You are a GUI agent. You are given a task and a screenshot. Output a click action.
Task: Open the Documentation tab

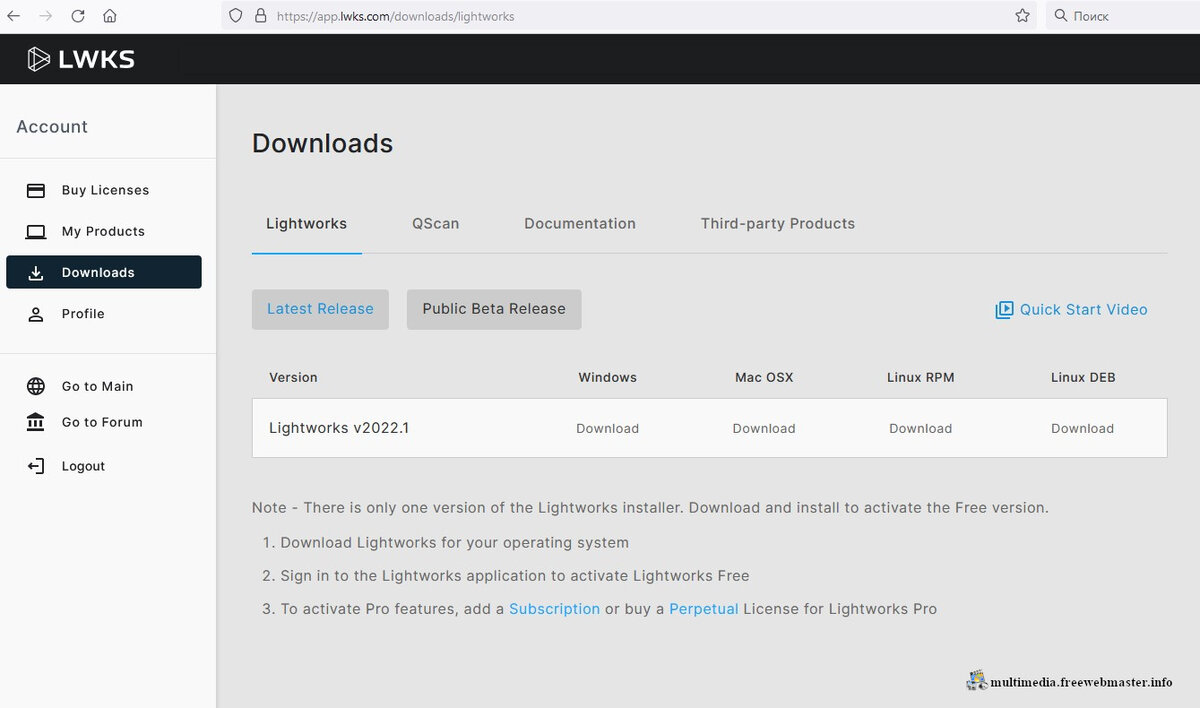580,224
